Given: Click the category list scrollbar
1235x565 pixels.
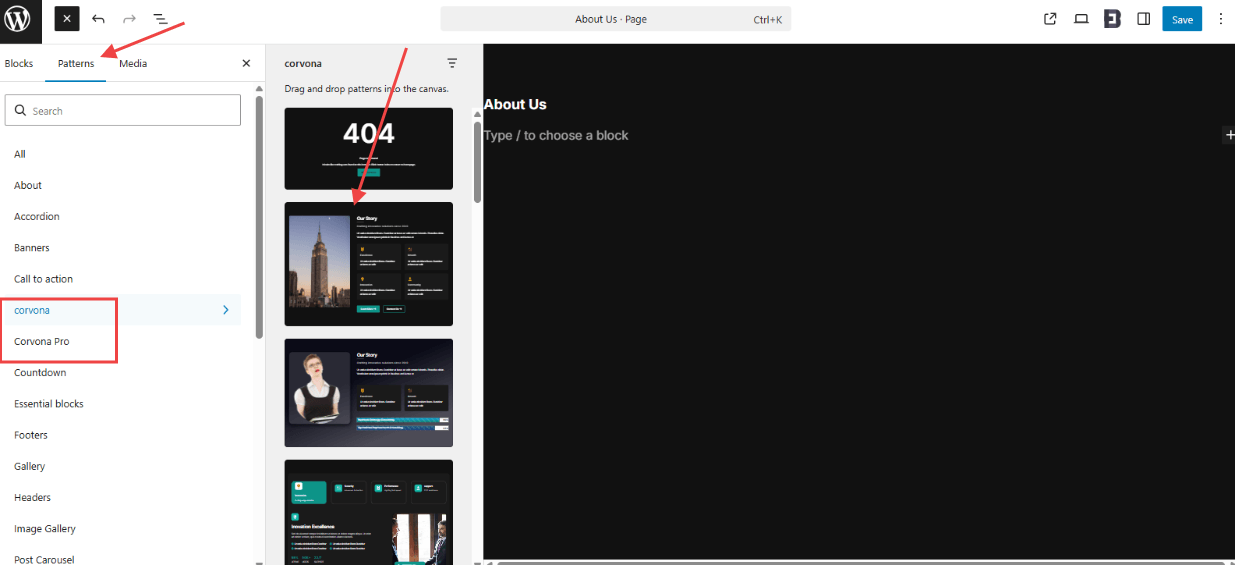Looking at the screenshot, I should pos(260,218).
